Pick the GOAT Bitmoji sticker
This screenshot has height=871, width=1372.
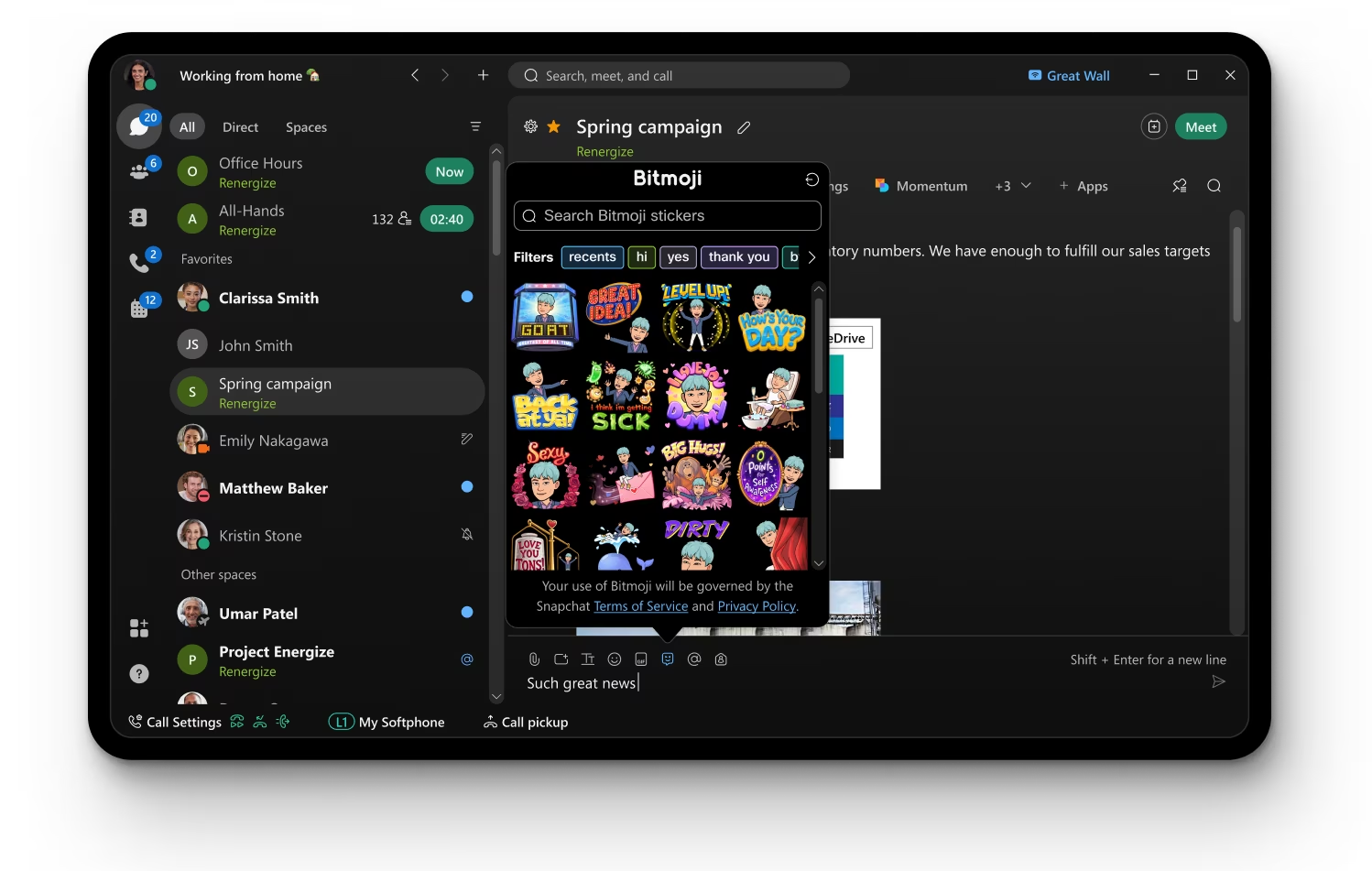(545, 317)
